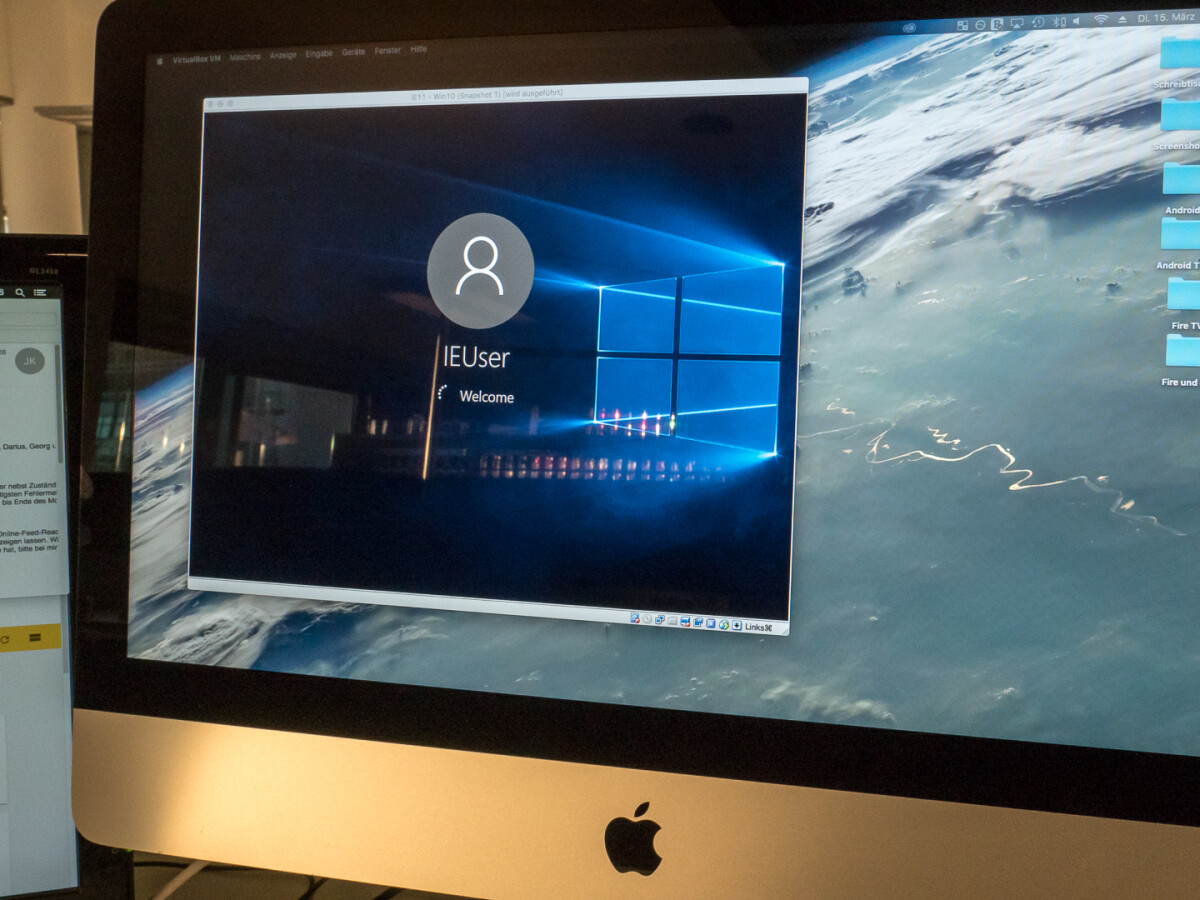The width and height of the screenshot is (1200, 900).
Task: Click the eject icon in menu bar
Action: coord(1122,20)
